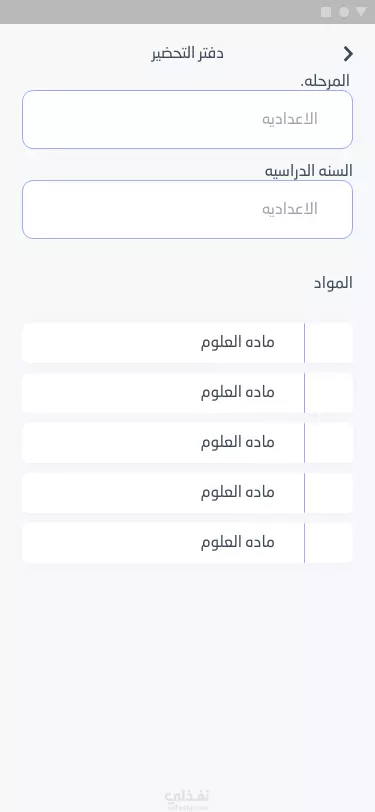Choose the fourth ماده العلوم subject row

coord(188,492)
